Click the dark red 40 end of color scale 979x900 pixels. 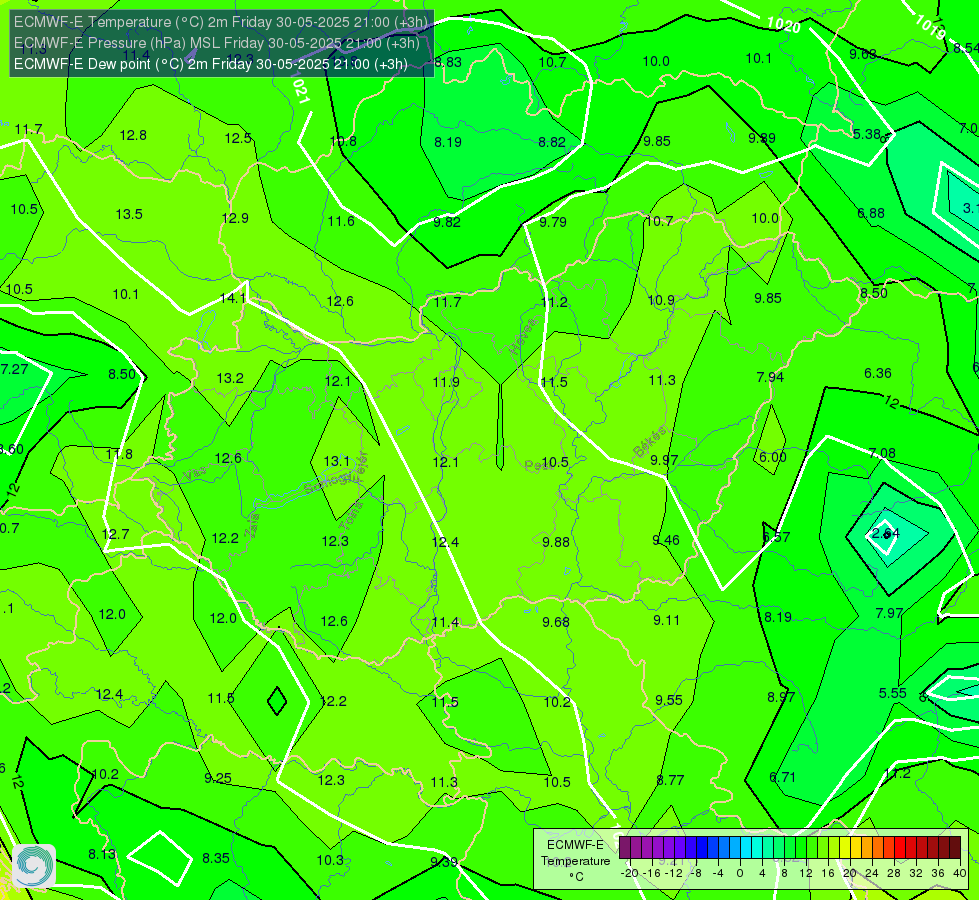(955, 848)
